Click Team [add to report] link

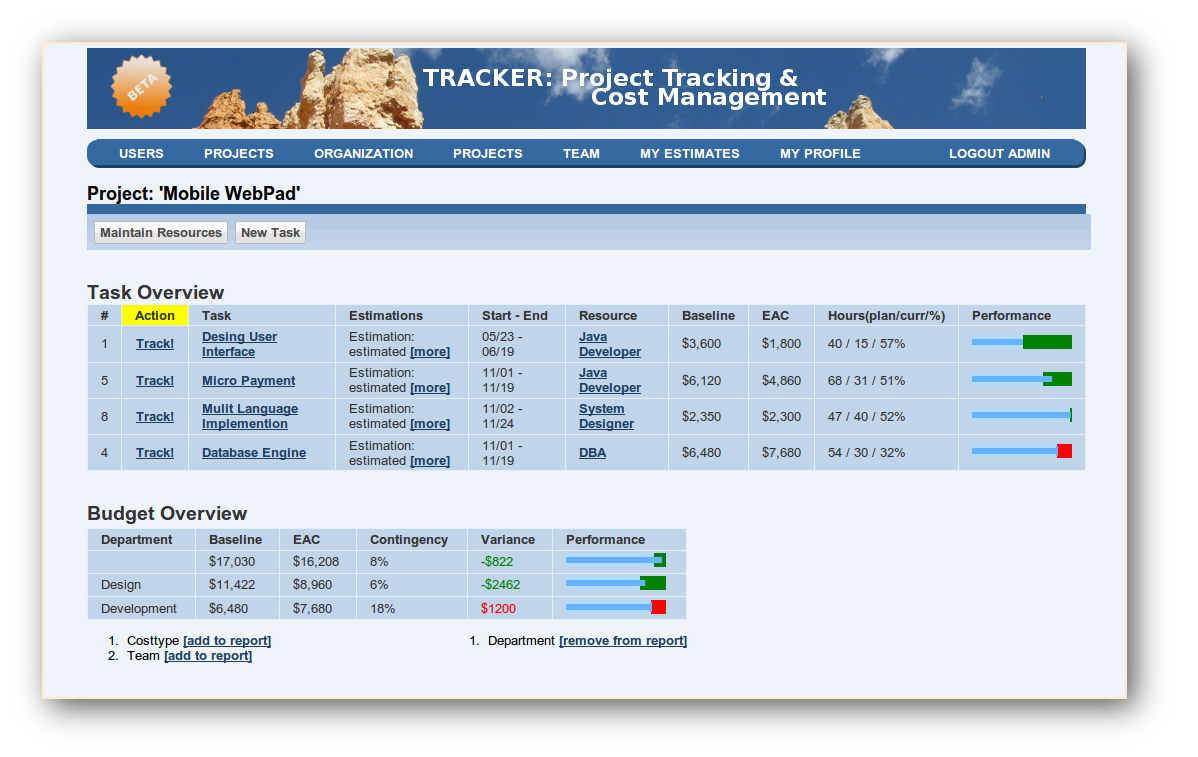click(208, 655)
